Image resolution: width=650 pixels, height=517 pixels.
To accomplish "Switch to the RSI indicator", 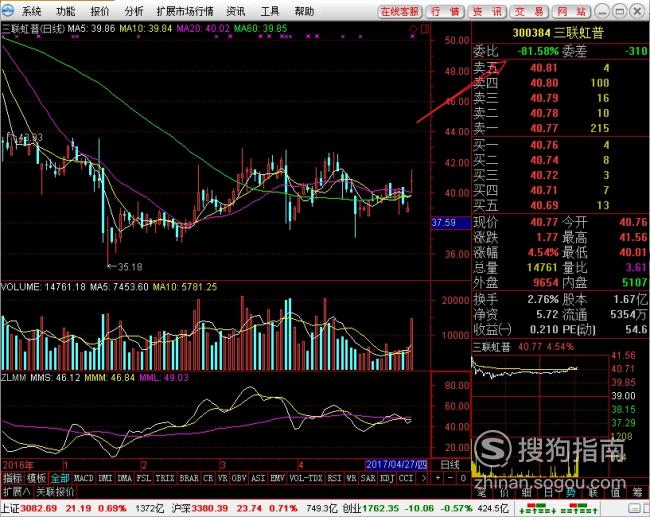I will pyautogui.click(x=335, y=478).
